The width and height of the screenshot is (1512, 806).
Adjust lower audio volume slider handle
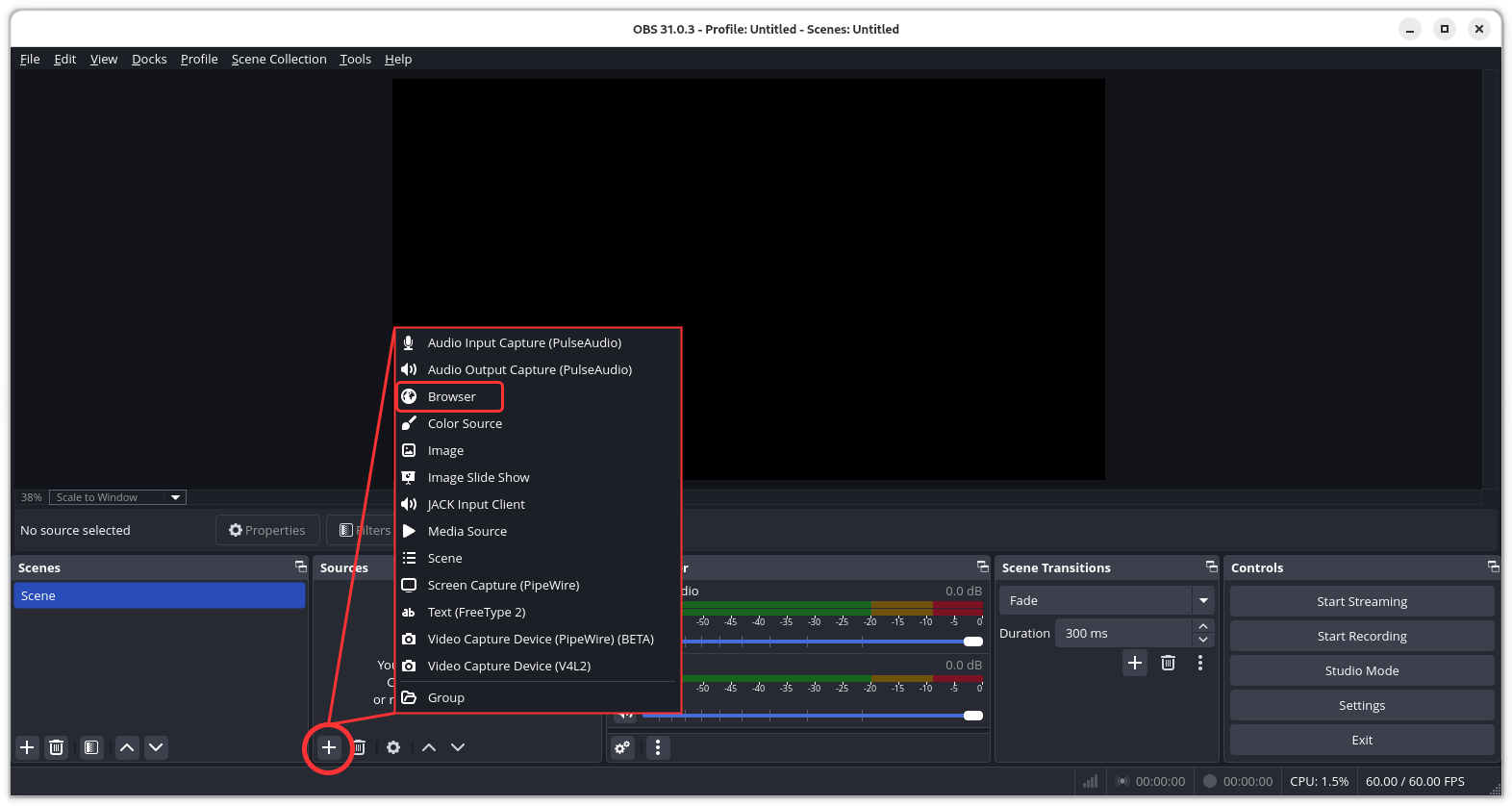973,716
